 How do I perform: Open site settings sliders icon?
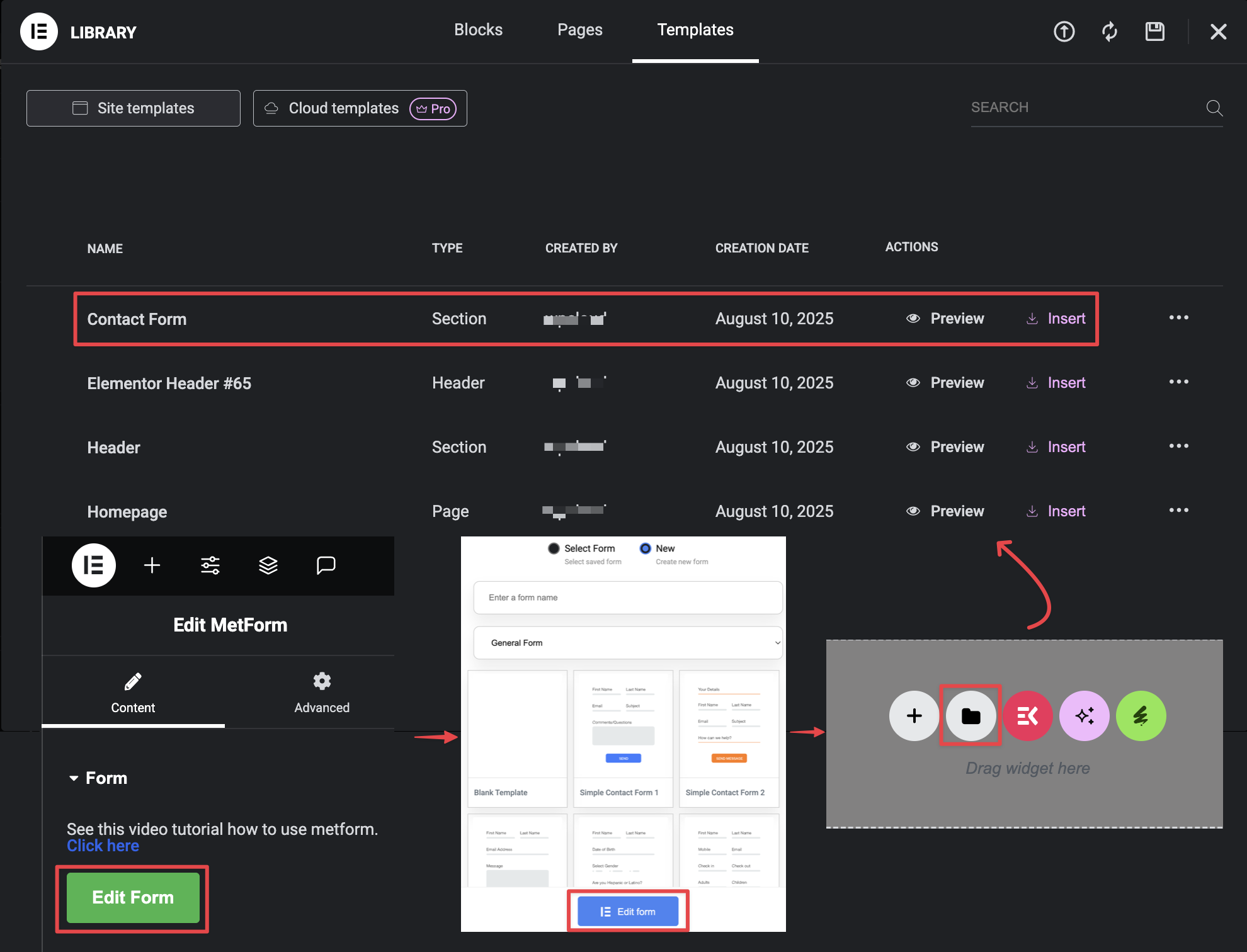pyautogui.click(x=210, y=565)
